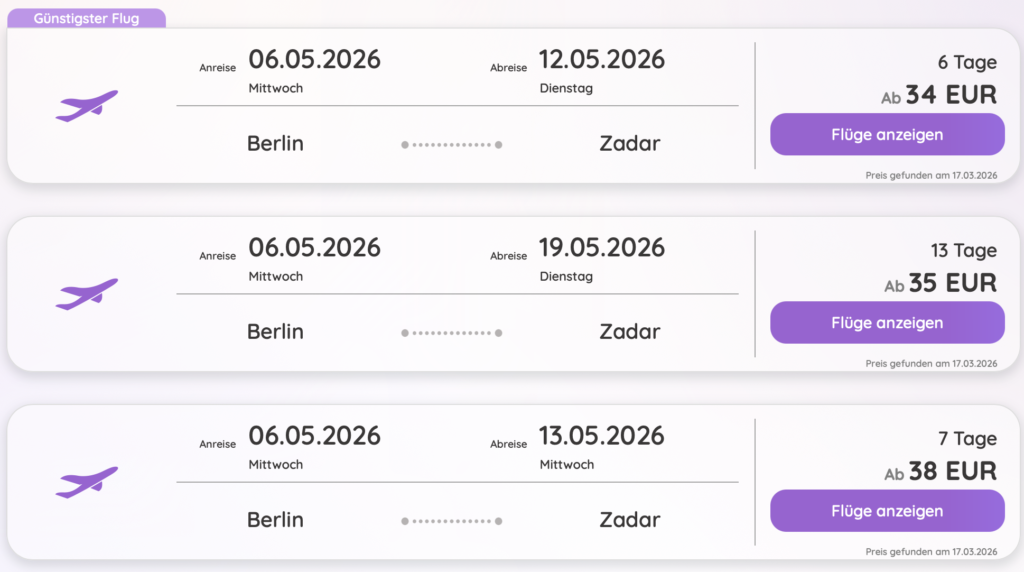
Task: Show flights for the 38 EUR offer
Action: coord(886,510)
